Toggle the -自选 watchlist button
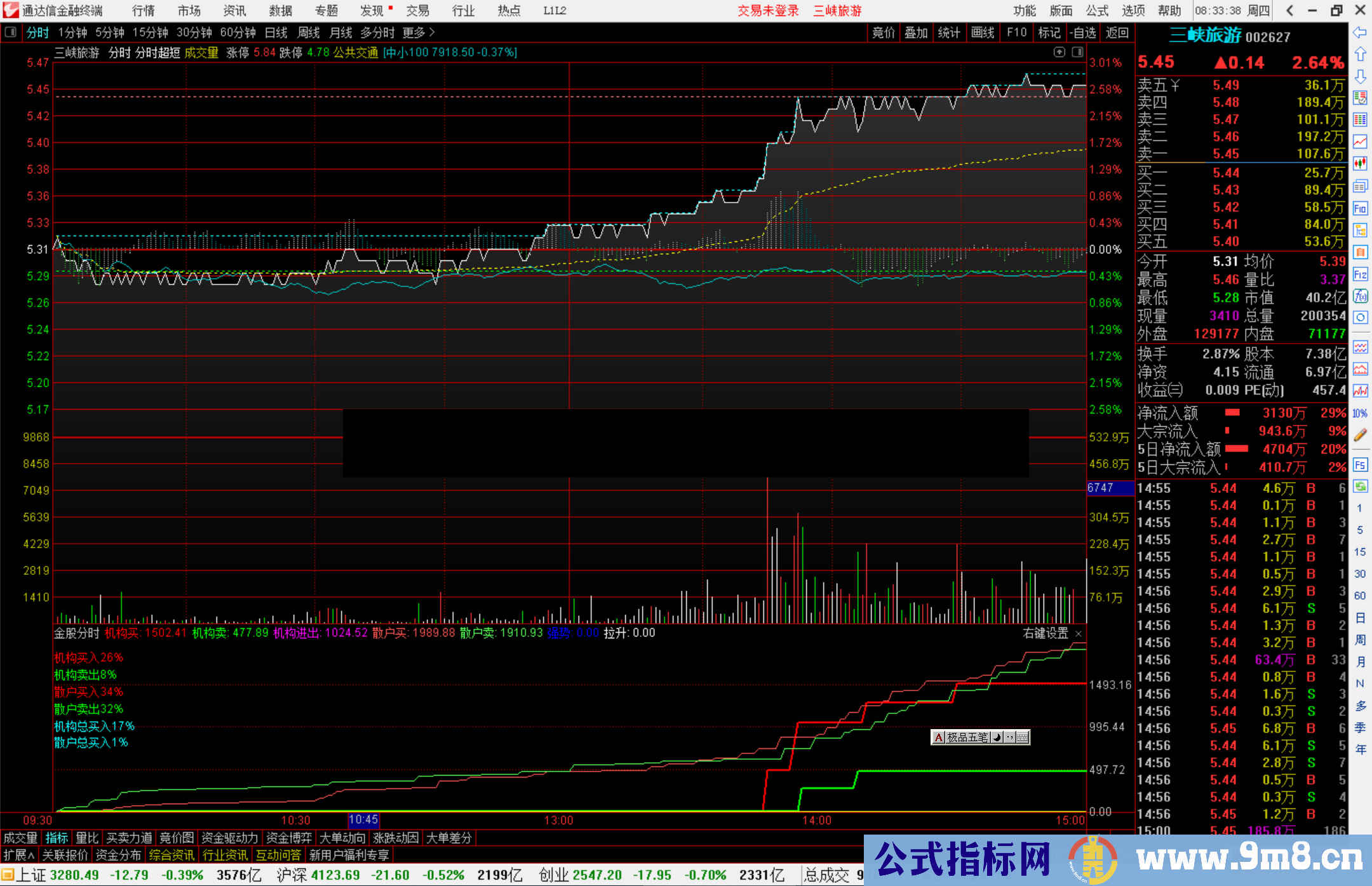Image resolution: width=1372 pixels, height=886 pixels. pos(1082,32)
